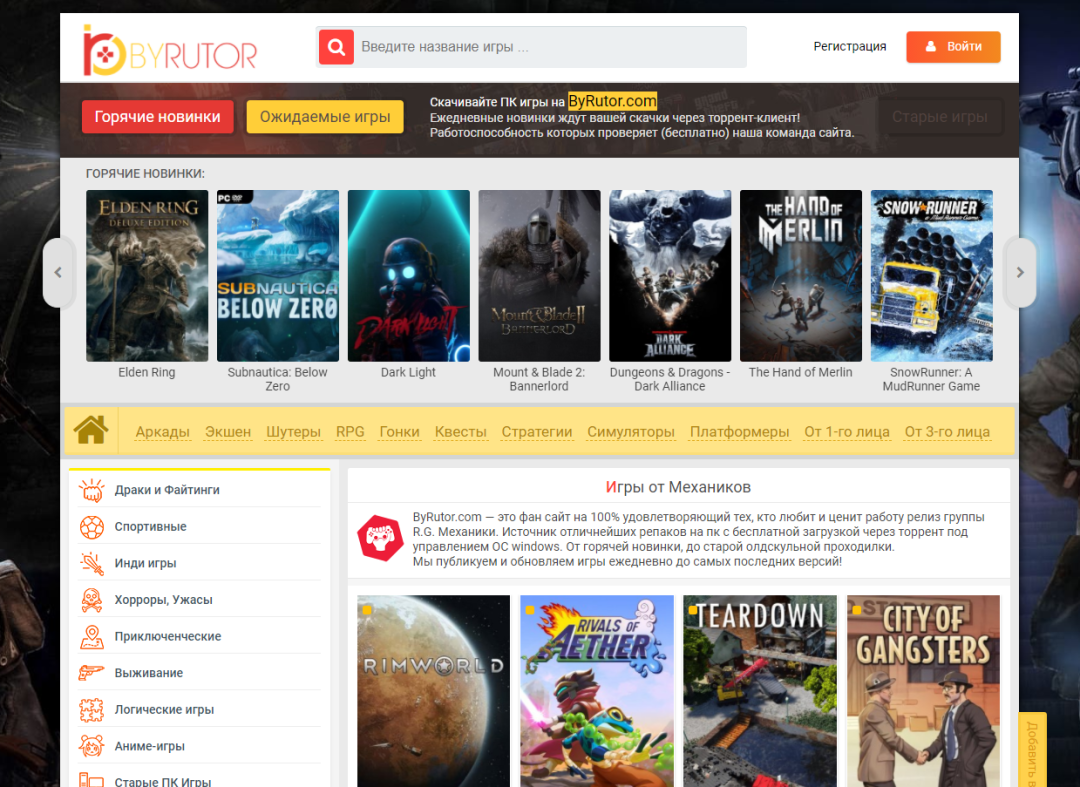The width and height of the screenshot is (1080, 787).
Task: Open the Subnautica: Below Zero cover
Action: click(x=278, y=275)
